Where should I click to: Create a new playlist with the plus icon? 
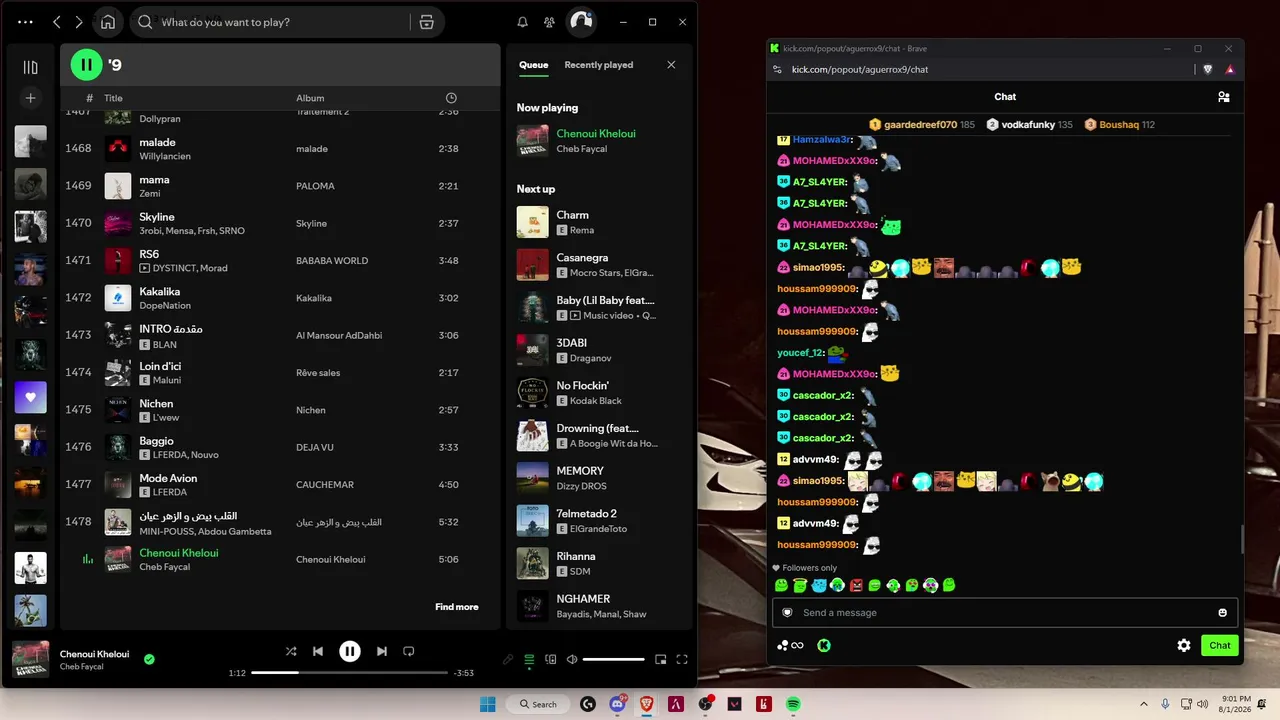coord(30,98)
